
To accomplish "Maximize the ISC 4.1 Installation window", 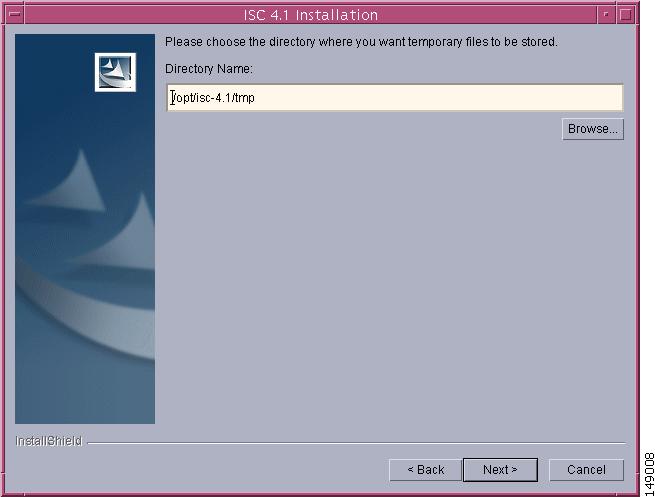I will 625,15.
